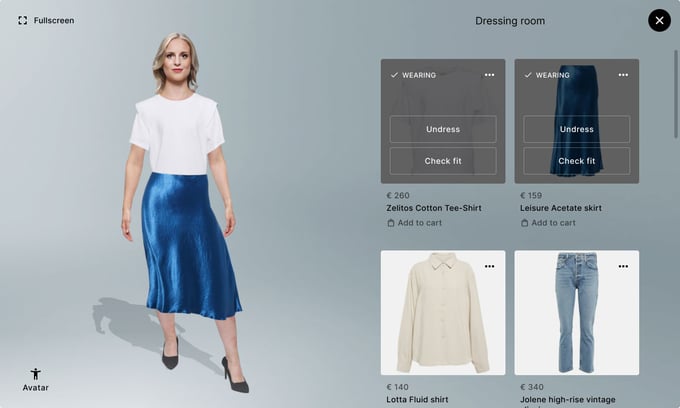Click the € 140 price
This screenshot has height=408, width=680.
(x=398, y=387)
